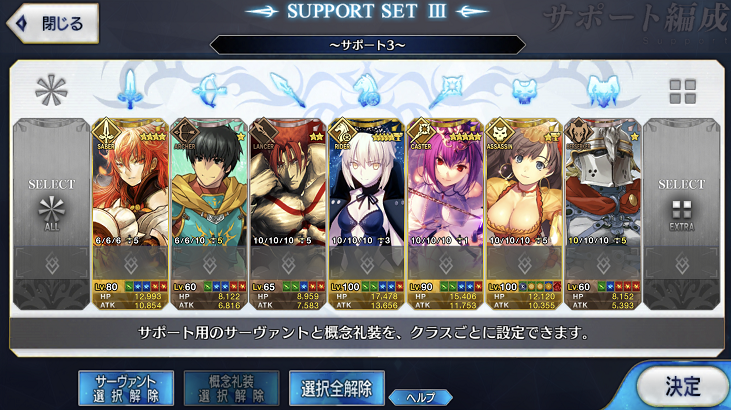Select the Rider class horse icon
The height and width of the screenshot is (410, 731).
(x=366, y=90)
